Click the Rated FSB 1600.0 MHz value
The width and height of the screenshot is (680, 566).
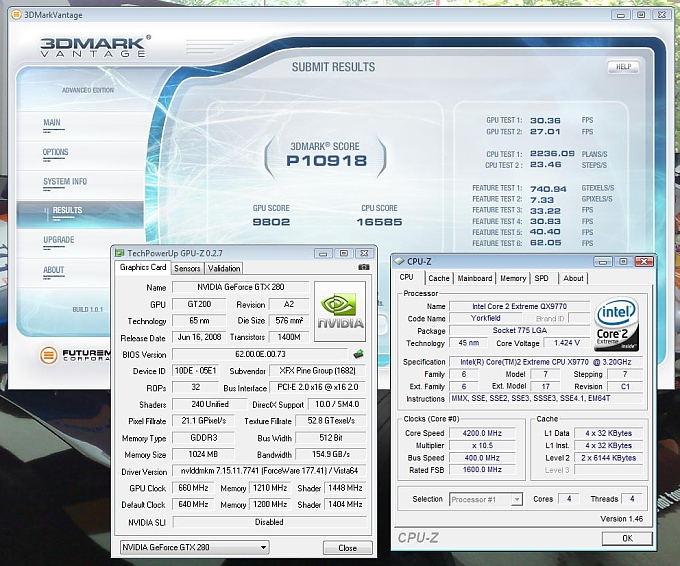pyautogui.click(x=482, y=470)
